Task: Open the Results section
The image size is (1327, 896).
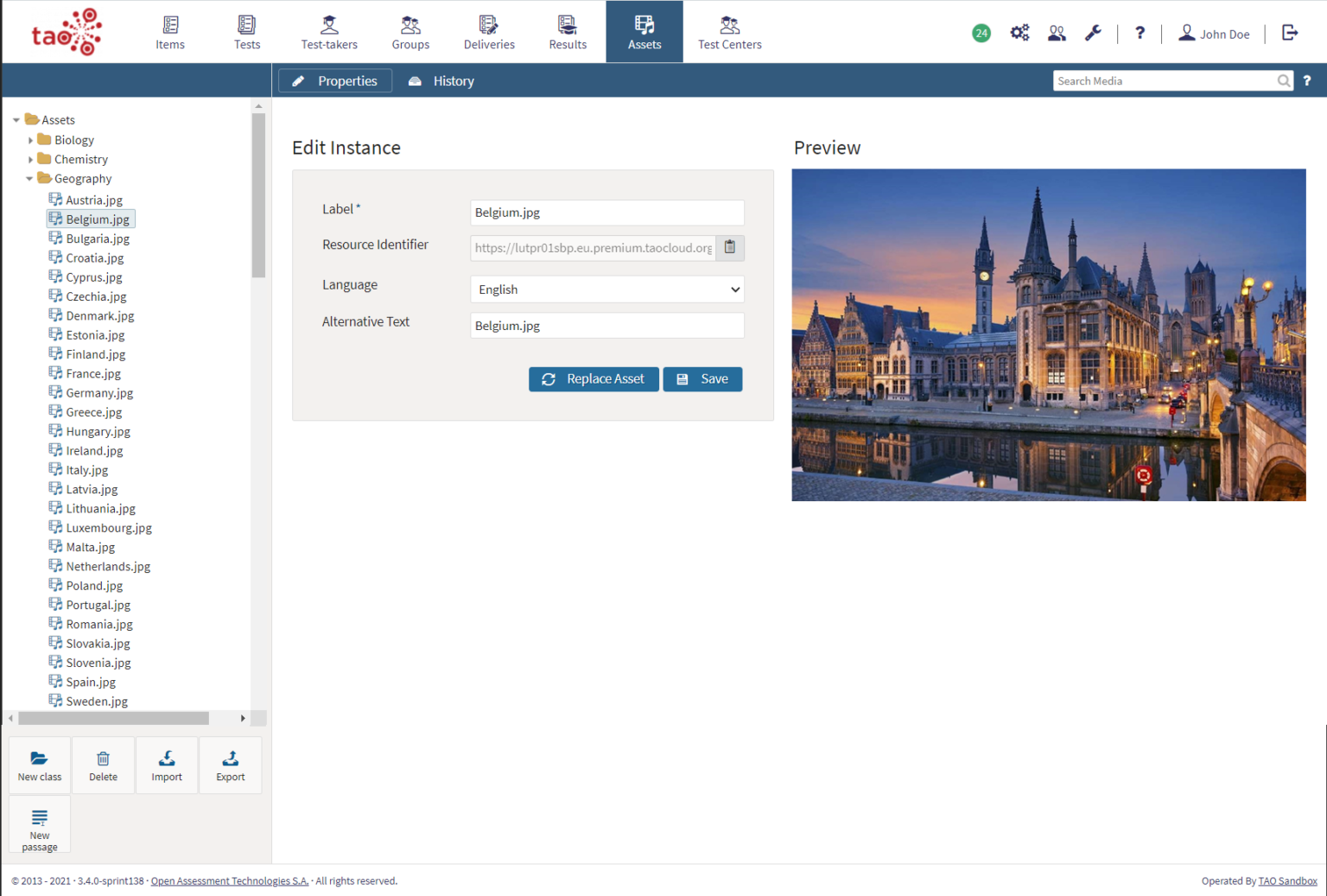Action: [567, 32]
